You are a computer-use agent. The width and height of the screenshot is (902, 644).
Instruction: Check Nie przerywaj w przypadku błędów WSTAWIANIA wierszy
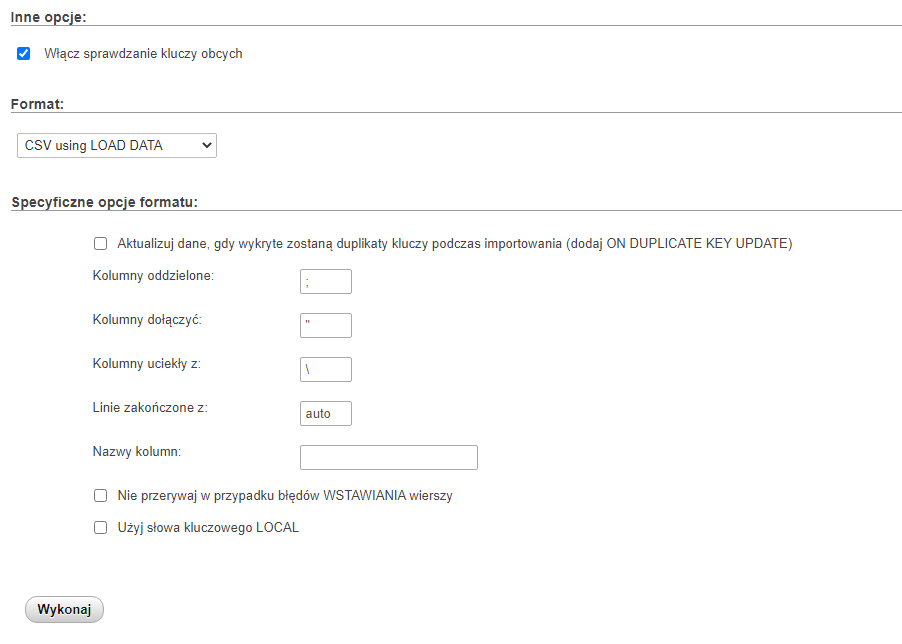tap(101, 496)
